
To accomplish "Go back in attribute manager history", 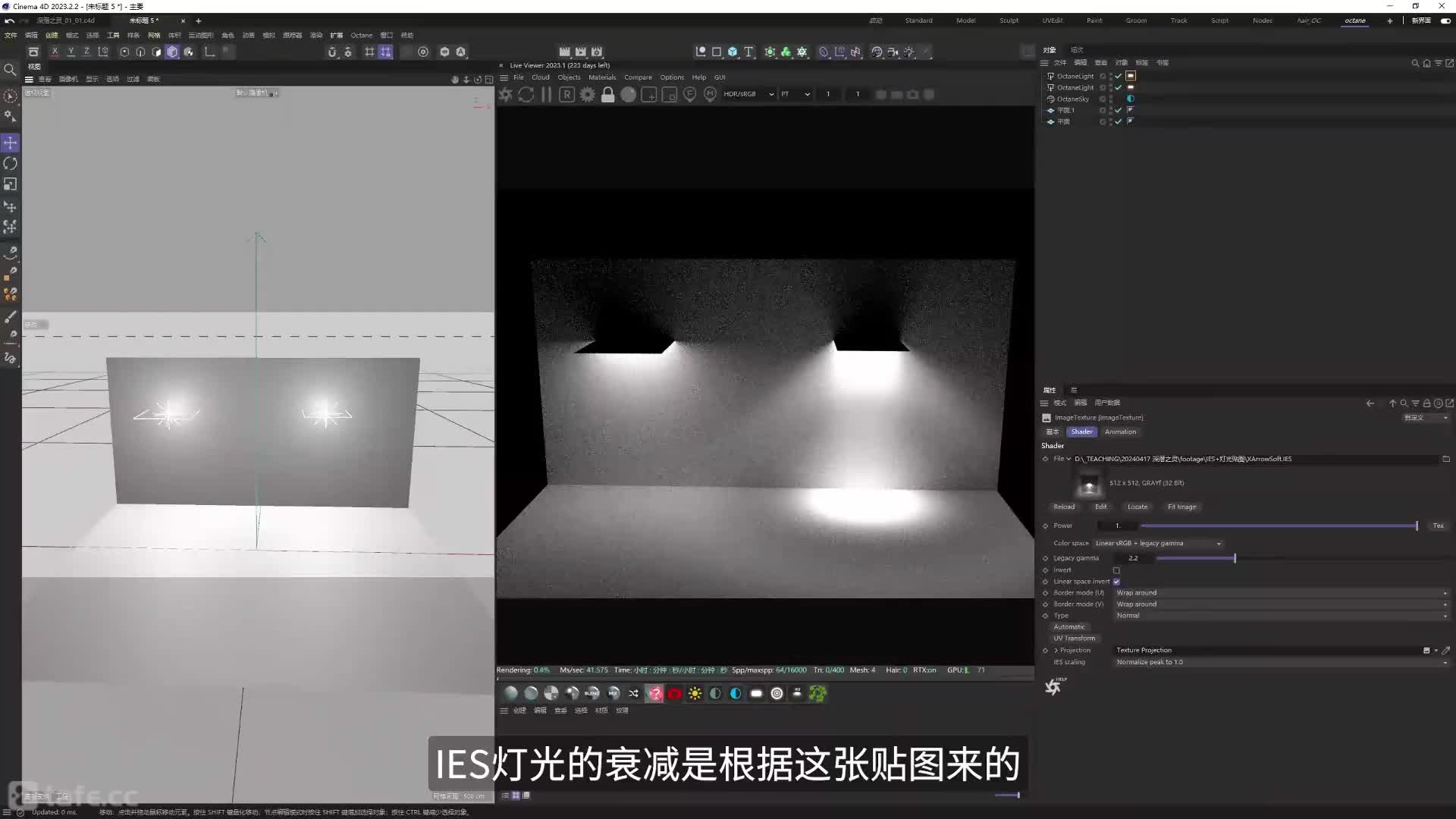I will tap(1370, 403).
